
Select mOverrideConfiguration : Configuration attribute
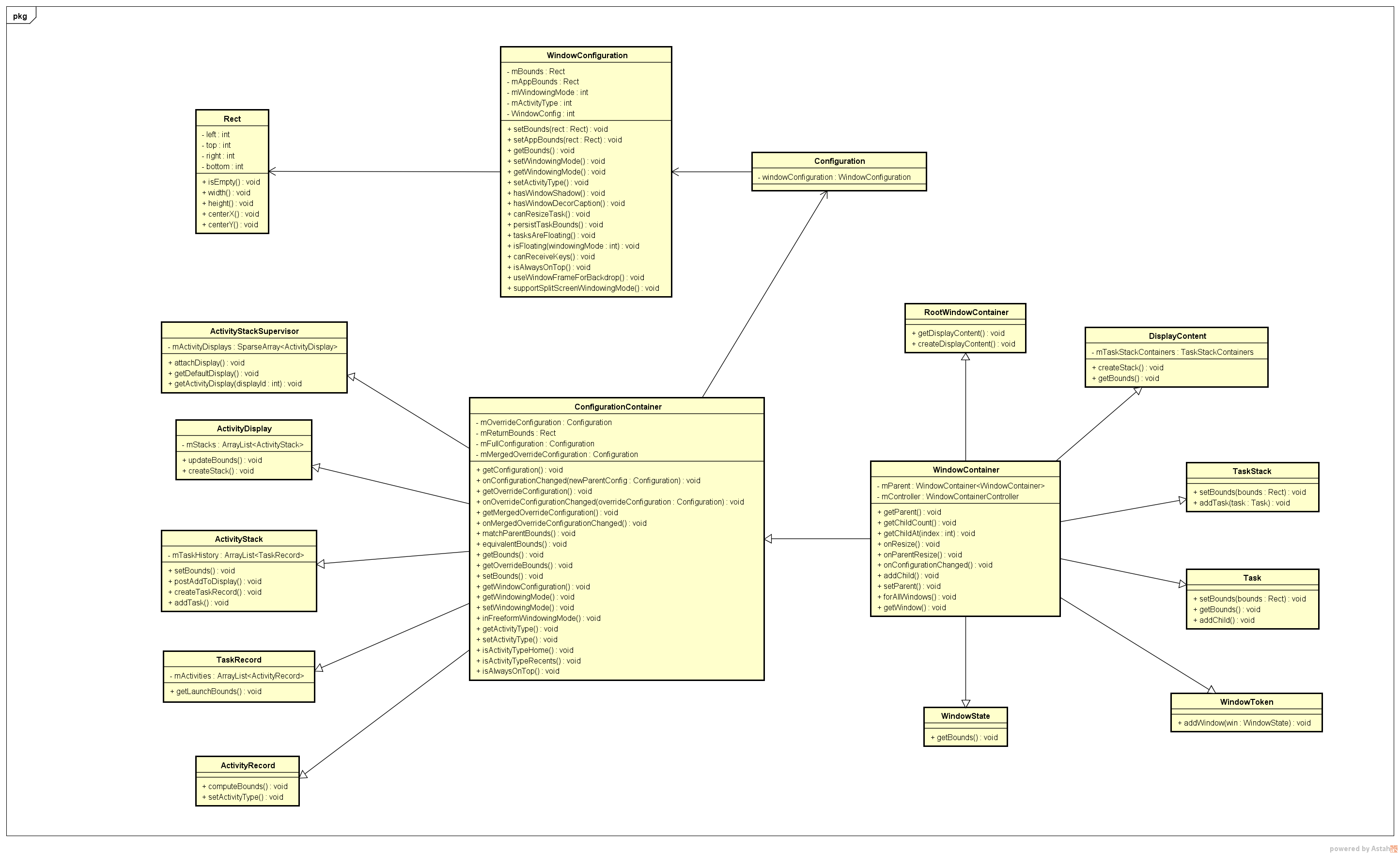click(x=543, y=422)
